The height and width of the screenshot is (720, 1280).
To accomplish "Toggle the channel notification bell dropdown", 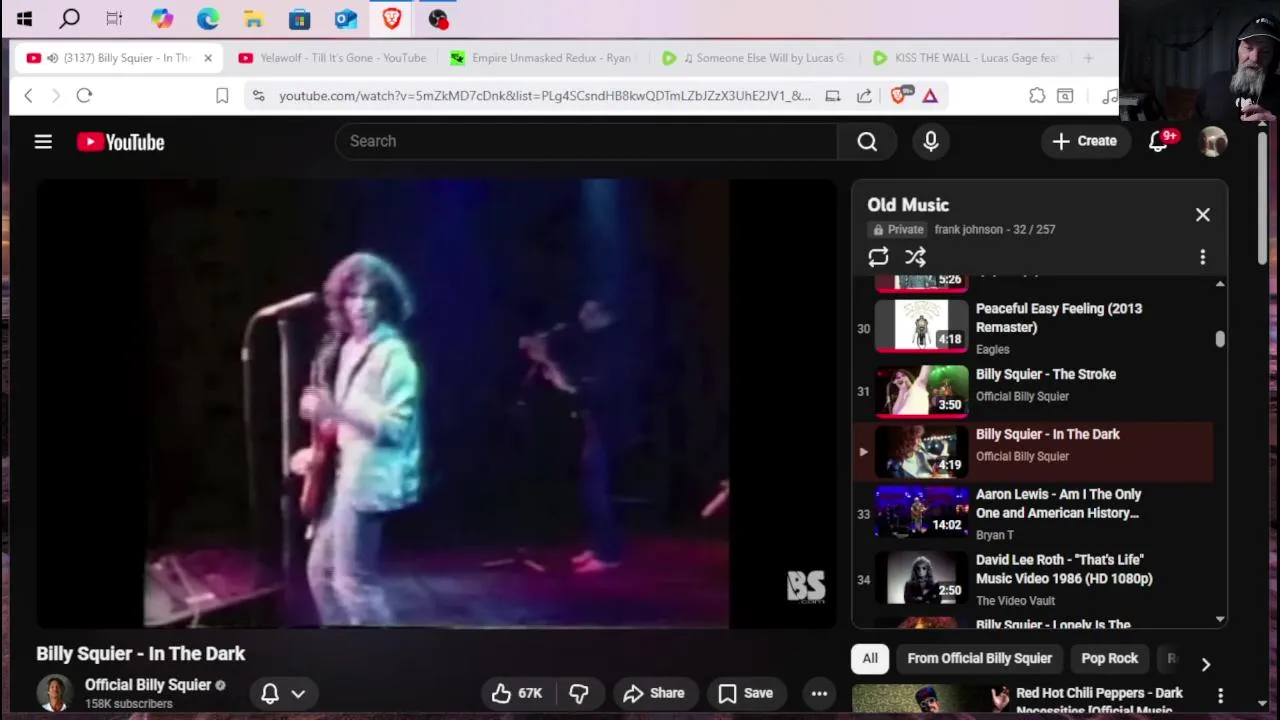I will (x=283, y=693).
